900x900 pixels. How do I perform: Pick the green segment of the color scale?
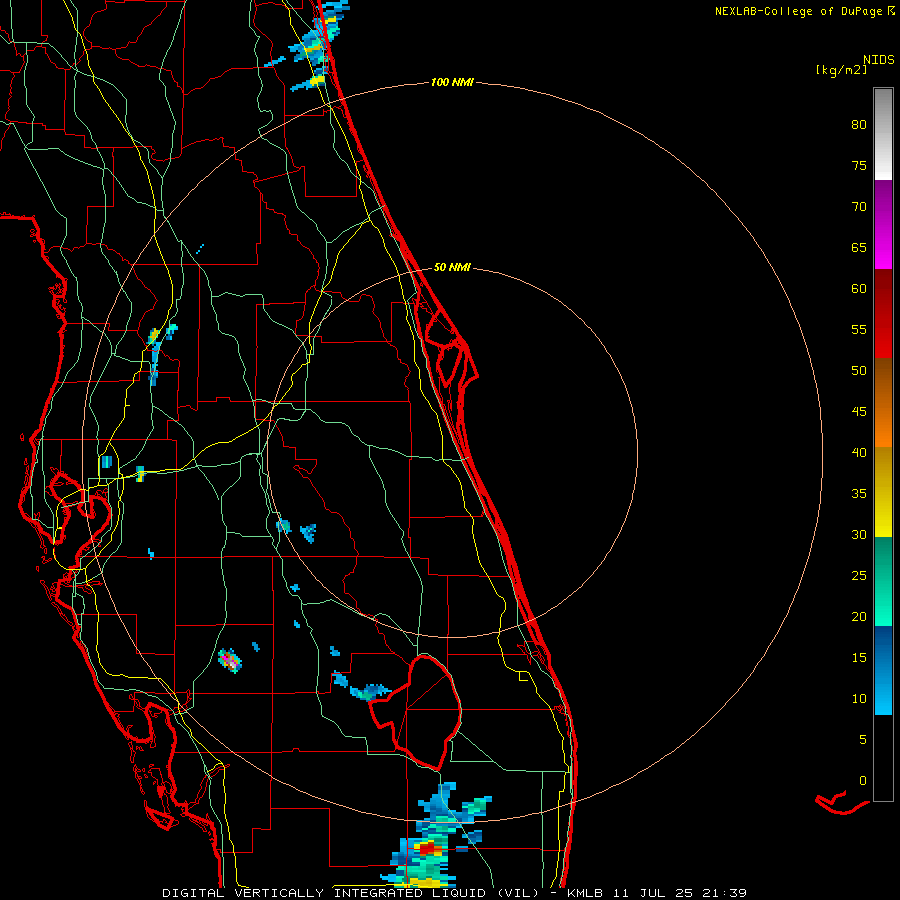coord(883,581)
